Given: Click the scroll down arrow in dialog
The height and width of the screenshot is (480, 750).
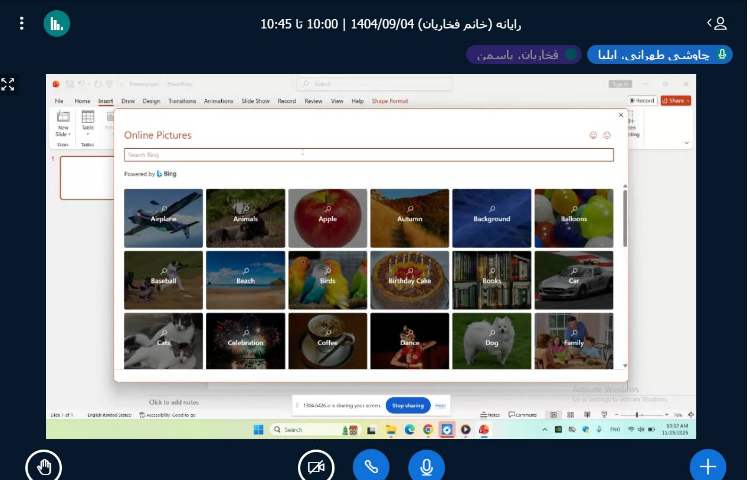Looking at the screenshot, I should [625, 366].
